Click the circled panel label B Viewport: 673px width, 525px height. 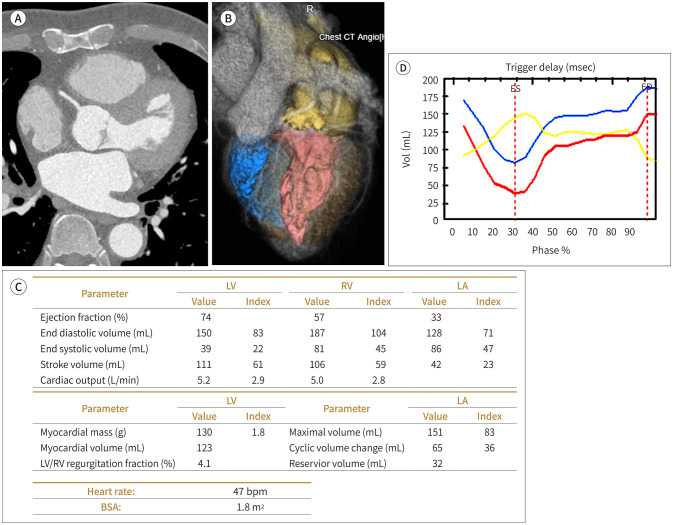click(x=228, y=18)
